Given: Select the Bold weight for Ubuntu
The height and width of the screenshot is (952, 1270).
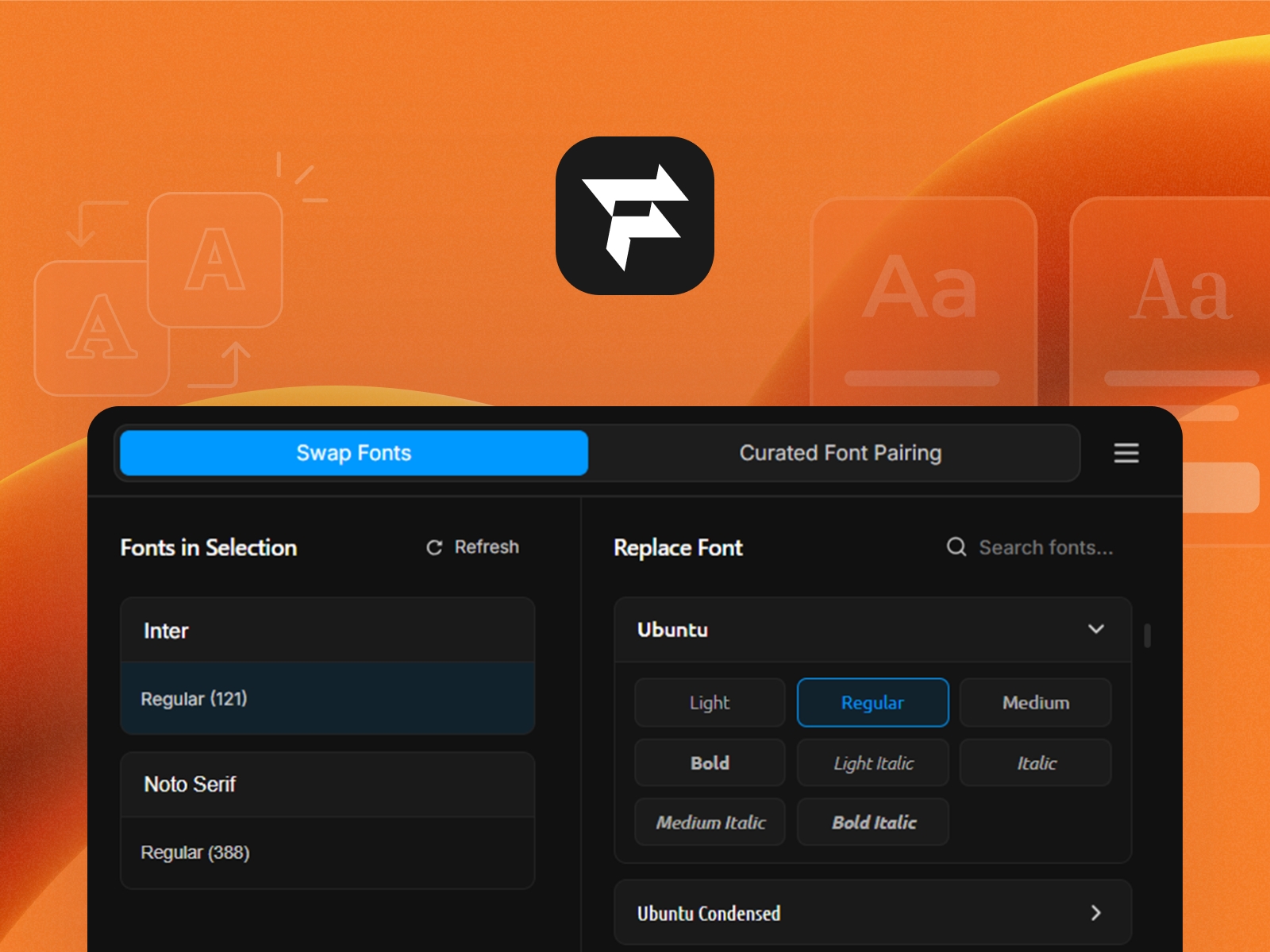Looking at the screenshot, I should tap(710, 762).
